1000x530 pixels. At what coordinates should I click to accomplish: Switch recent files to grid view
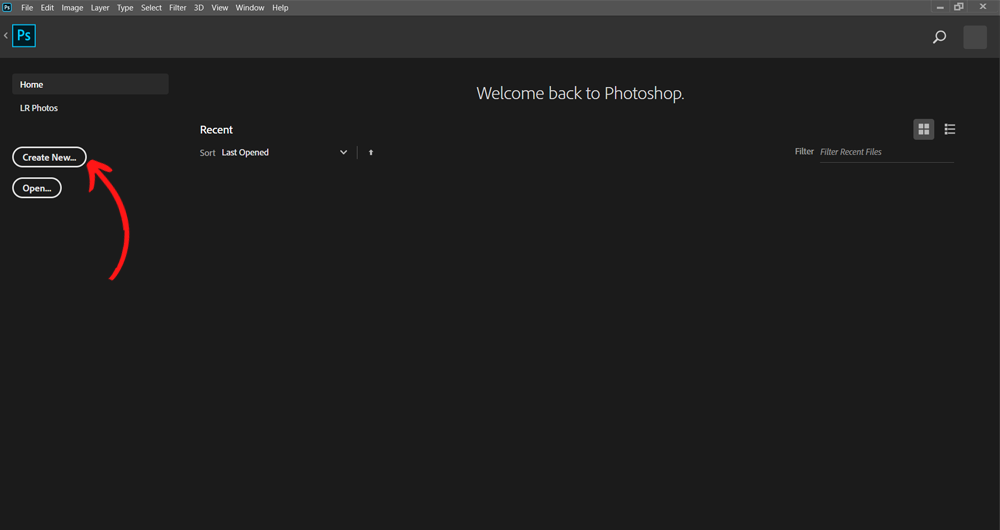(923, 129)
